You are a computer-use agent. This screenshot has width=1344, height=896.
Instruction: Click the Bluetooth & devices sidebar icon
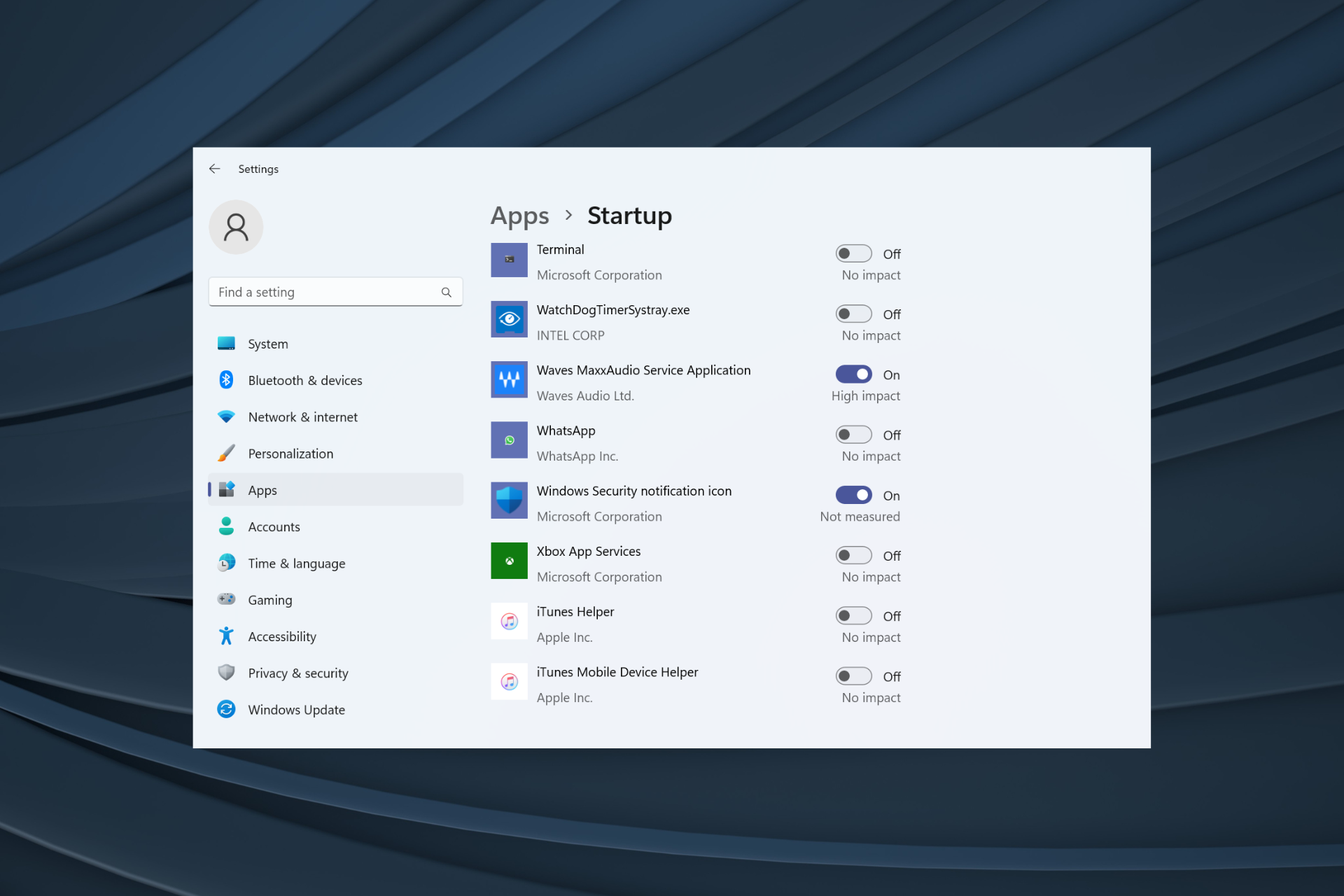(226, 379)
